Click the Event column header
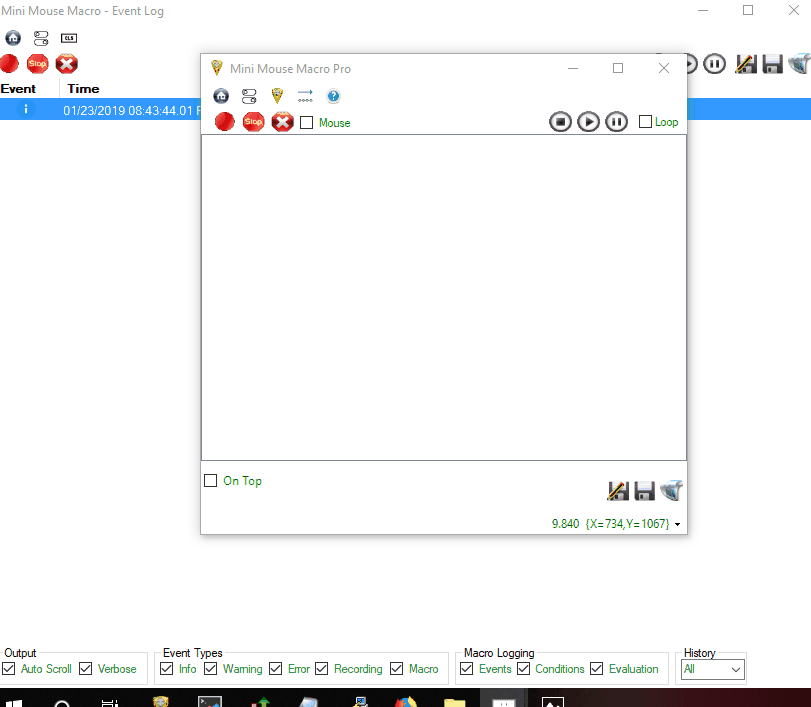811x707 pixels. tap(19, 89)
